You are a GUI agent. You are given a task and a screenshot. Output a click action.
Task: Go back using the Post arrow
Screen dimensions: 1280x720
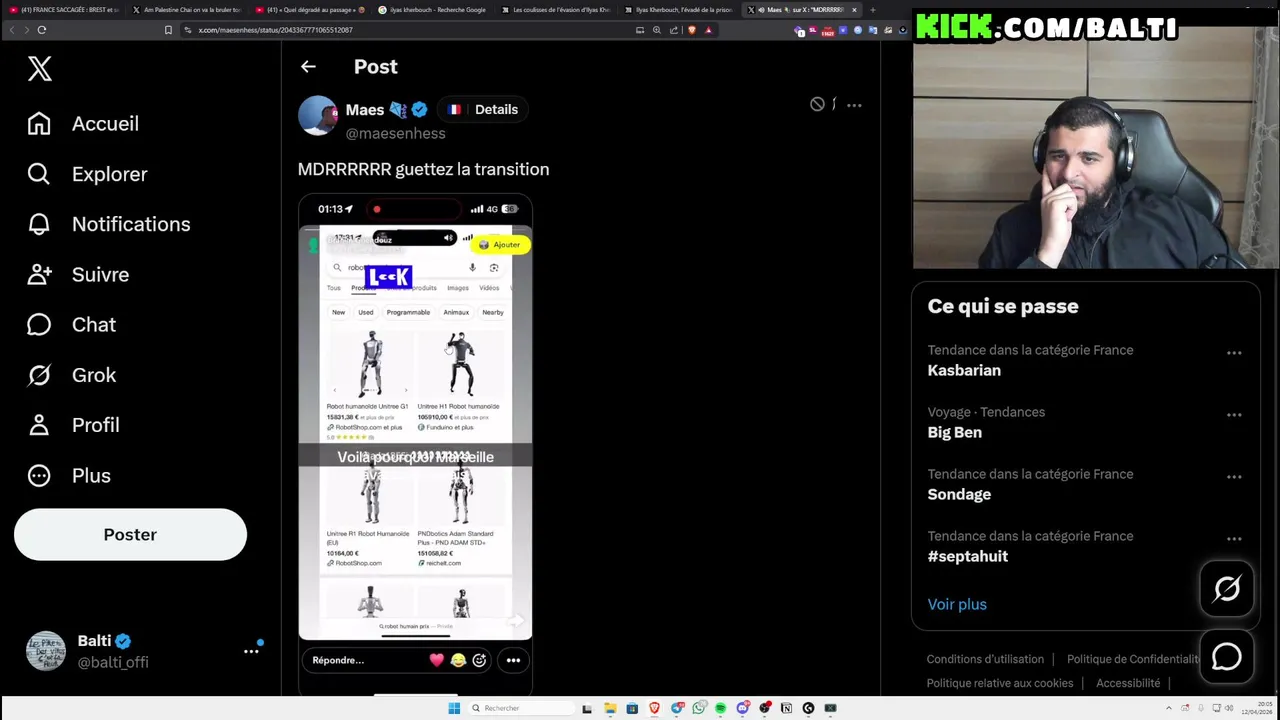point(308,67)
